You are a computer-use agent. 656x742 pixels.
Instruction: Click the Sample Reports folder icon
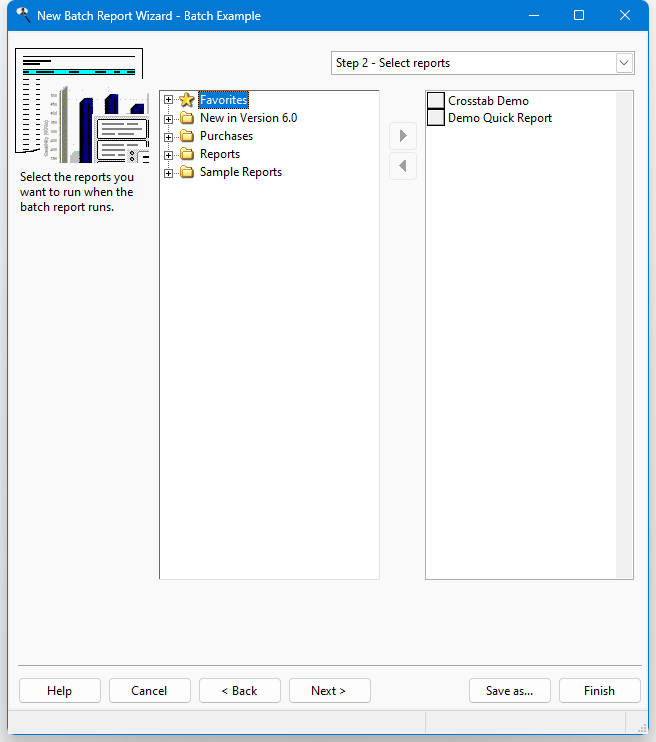coord(186,172)
